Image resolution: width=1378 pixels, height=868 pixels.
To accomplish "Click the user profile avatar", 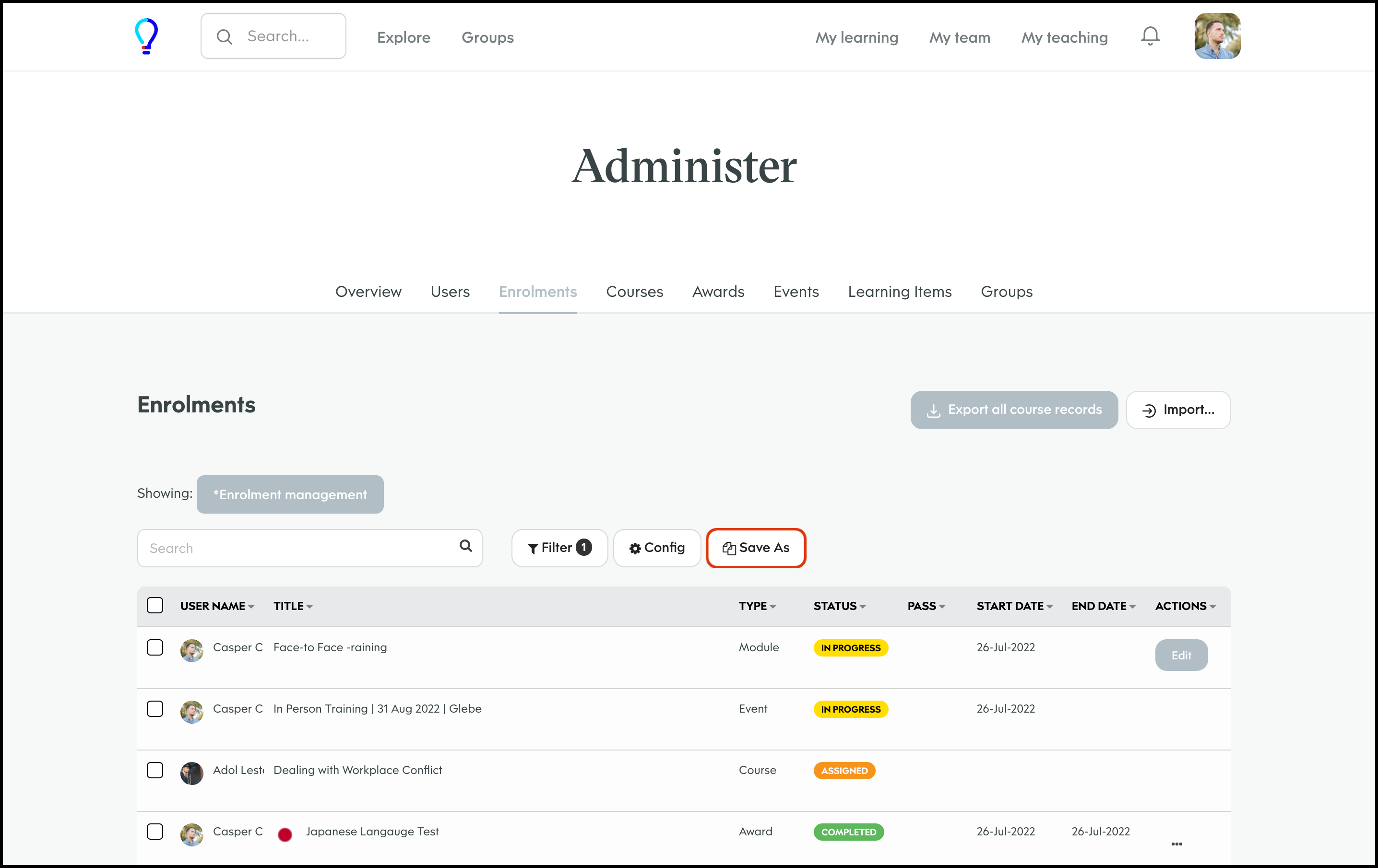I will coord(1217,36).
